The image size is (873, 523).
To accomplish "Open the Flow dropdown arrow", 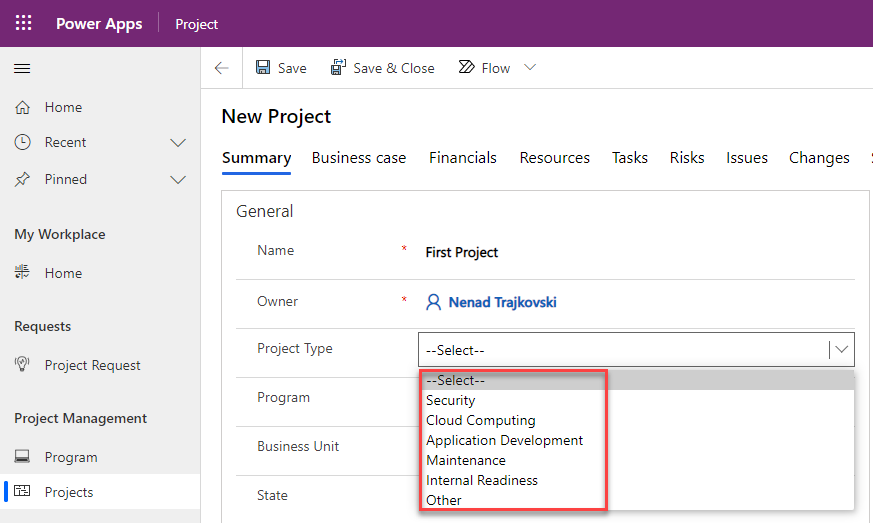I will 530,68.
